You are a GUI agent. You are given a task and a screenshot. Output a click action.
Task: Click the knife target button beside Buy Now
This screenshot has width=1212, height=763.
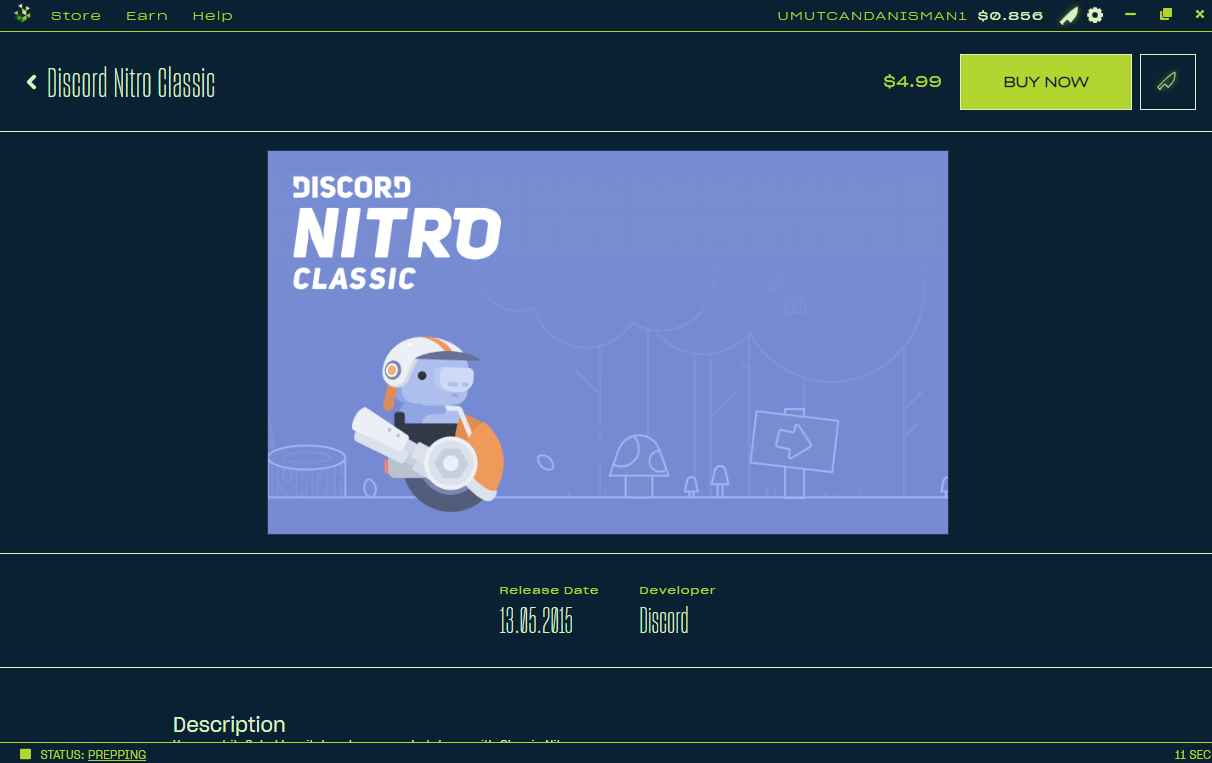point(1168,82)
